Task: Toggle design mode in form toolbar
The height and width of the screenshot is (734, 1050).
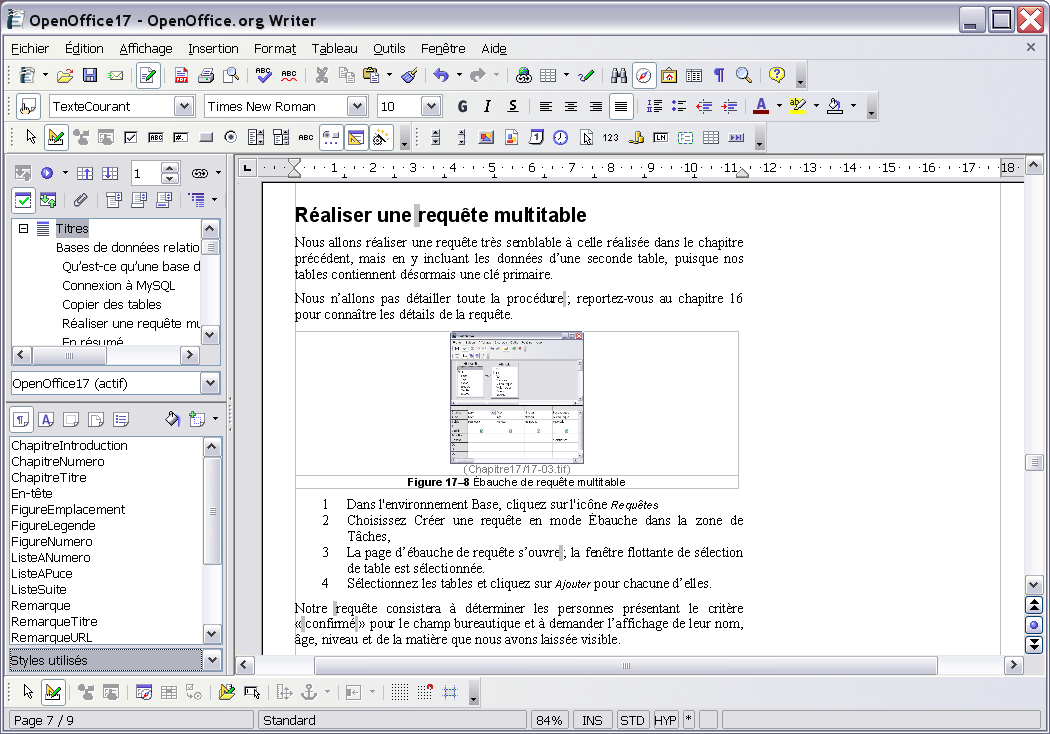Action: click(x=56, y=138)
